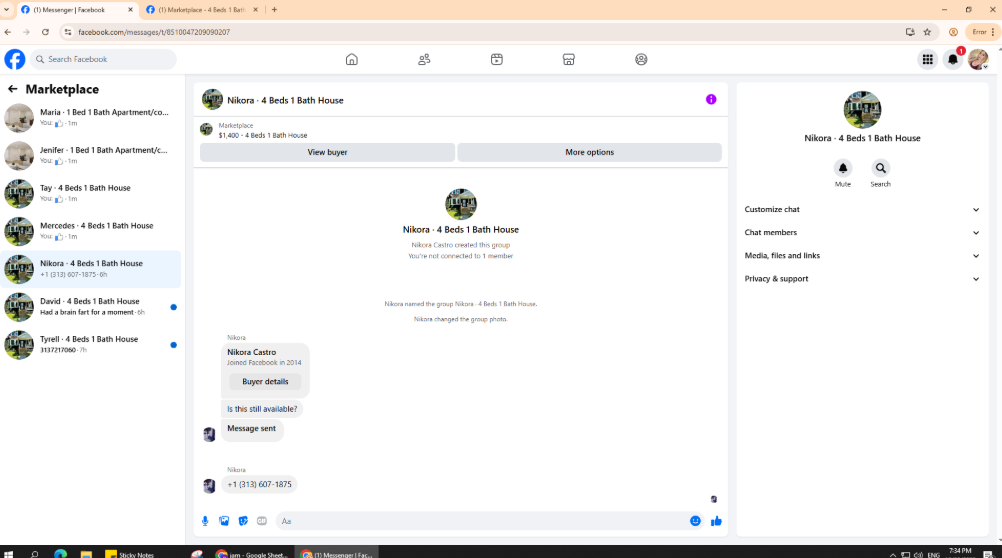Screen dimensions: 1002x558
Task: Open the Friends icon in the top bar
Action: point(424,59)
